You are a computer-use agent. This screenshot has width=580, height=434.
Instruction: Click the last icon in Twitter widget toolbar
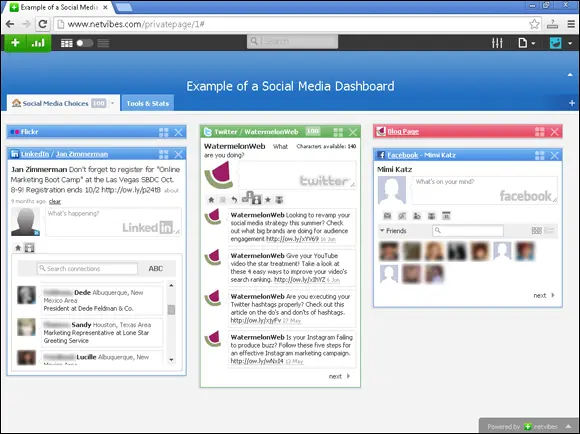[x=279, y=200]
